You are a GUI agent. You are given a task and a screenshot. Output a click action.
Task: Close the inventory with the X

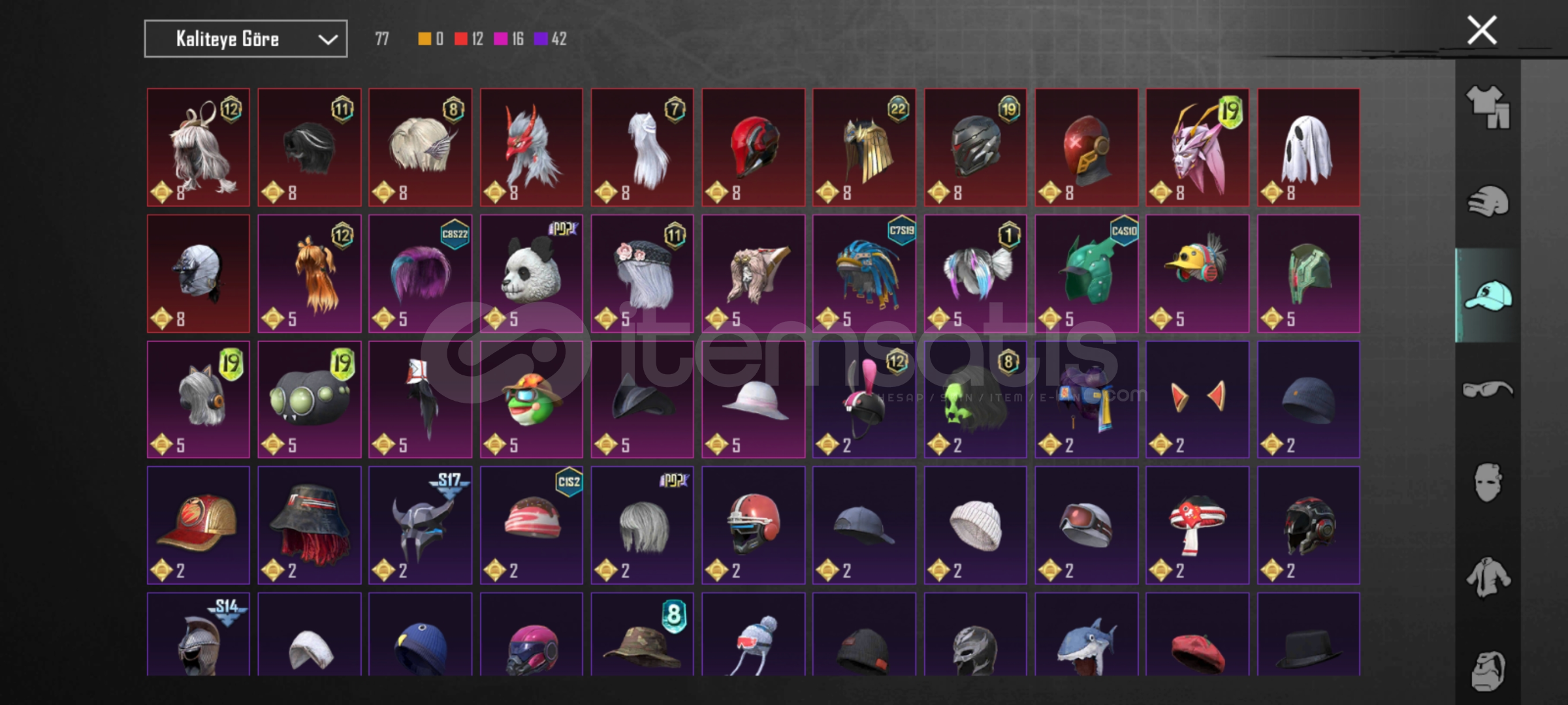coord(1482,31)
